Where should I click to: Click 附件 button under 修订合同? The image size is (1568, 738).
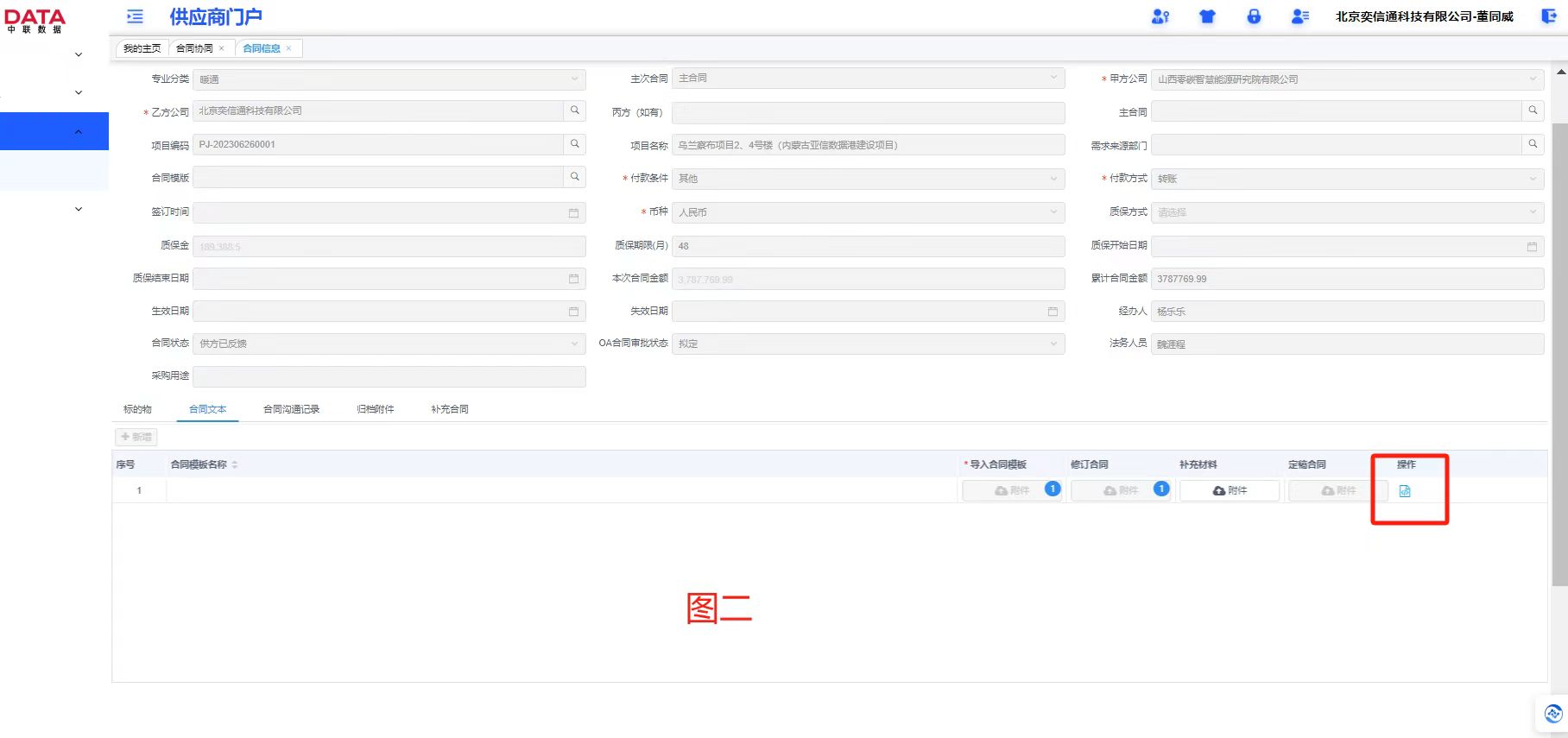(1121, 490)
